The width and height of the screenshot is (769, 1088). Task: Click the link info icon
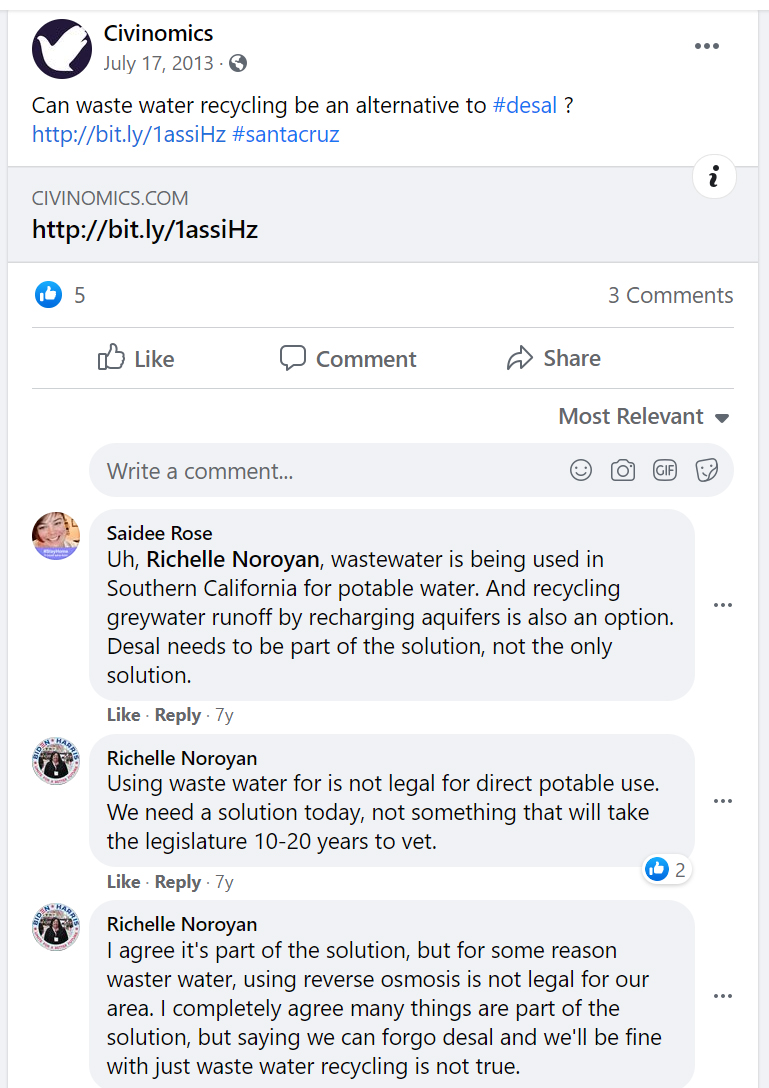(x=714, y=177)
